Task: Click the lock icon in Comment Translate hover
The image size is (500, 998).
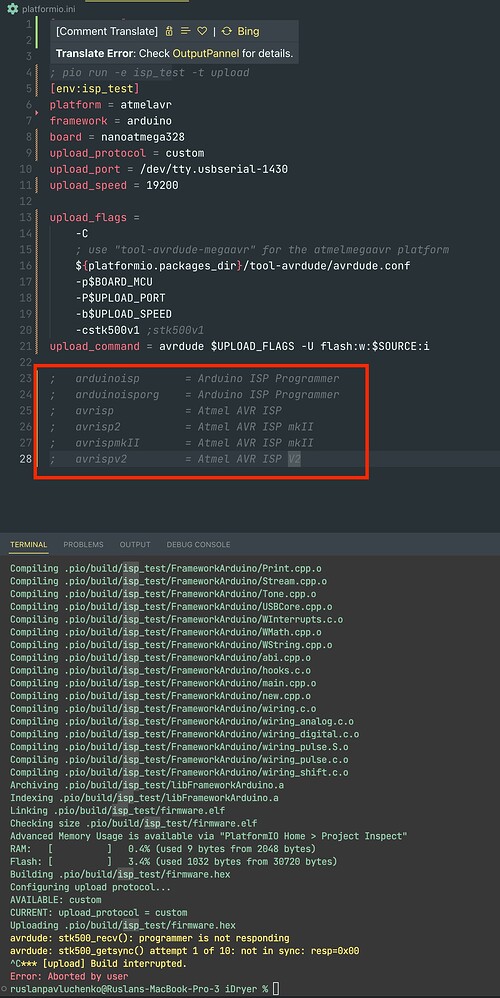Action: (x=169, y=31)
